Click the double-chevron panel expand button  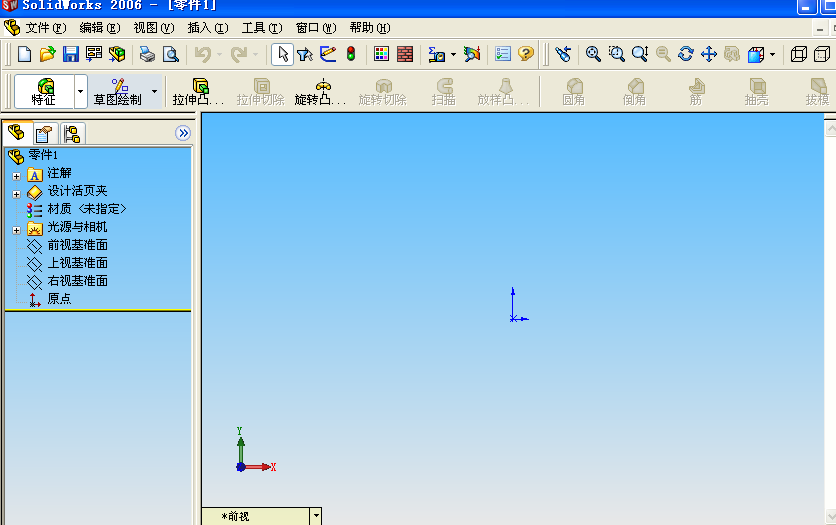[183, 133]
